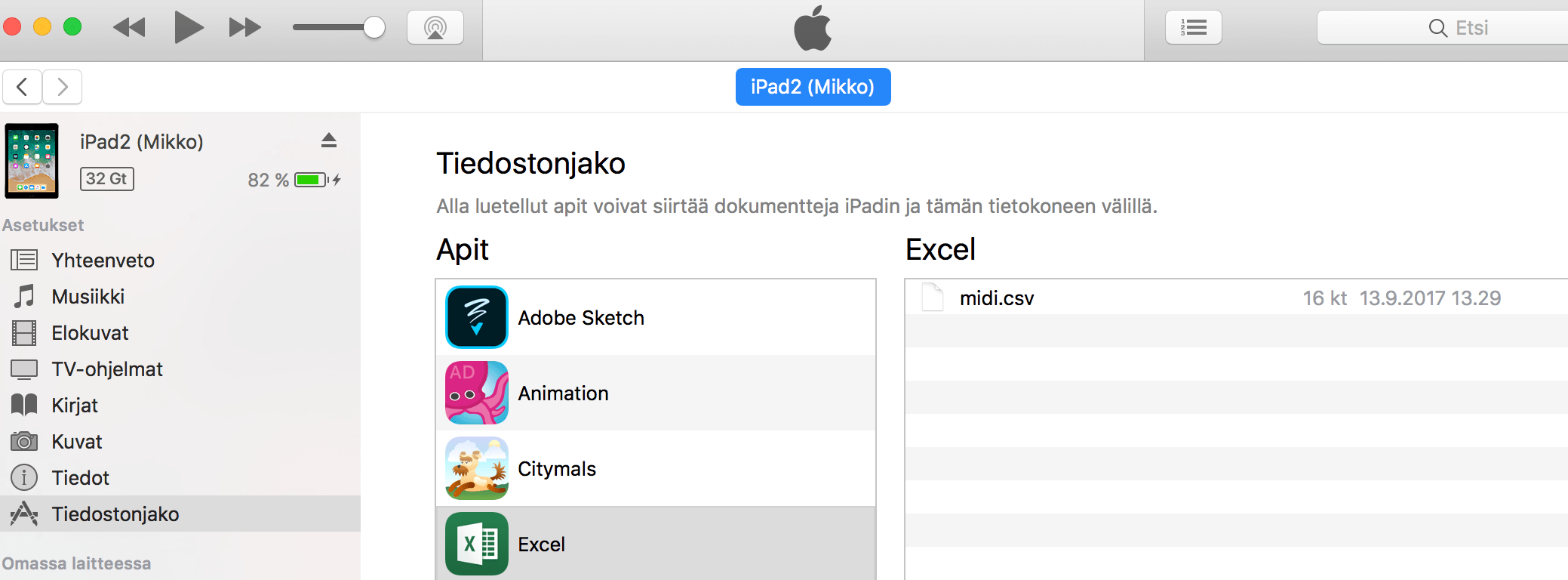Select Adobe Sketch in the app list
The image size is (1568, 580).
(x=580, y=318)
